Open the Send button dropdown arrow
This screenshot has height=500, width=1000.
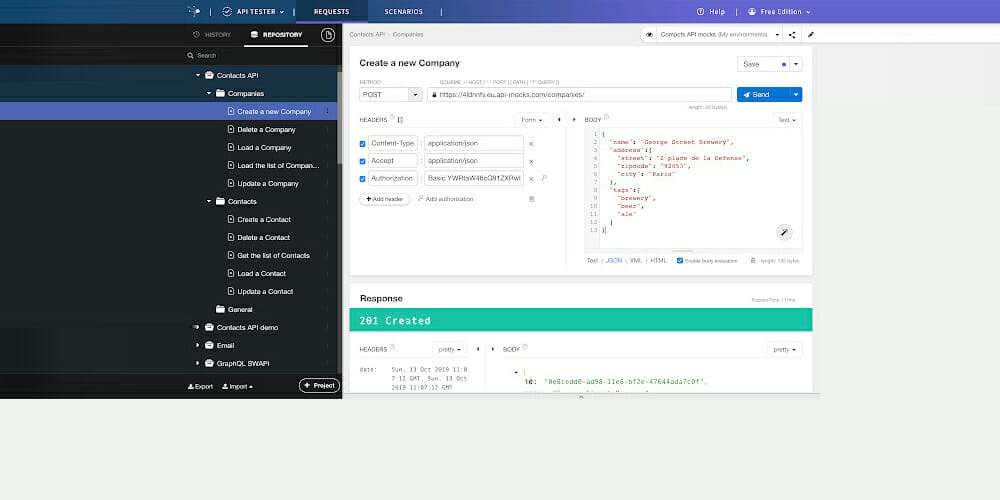tap(796, 94)
